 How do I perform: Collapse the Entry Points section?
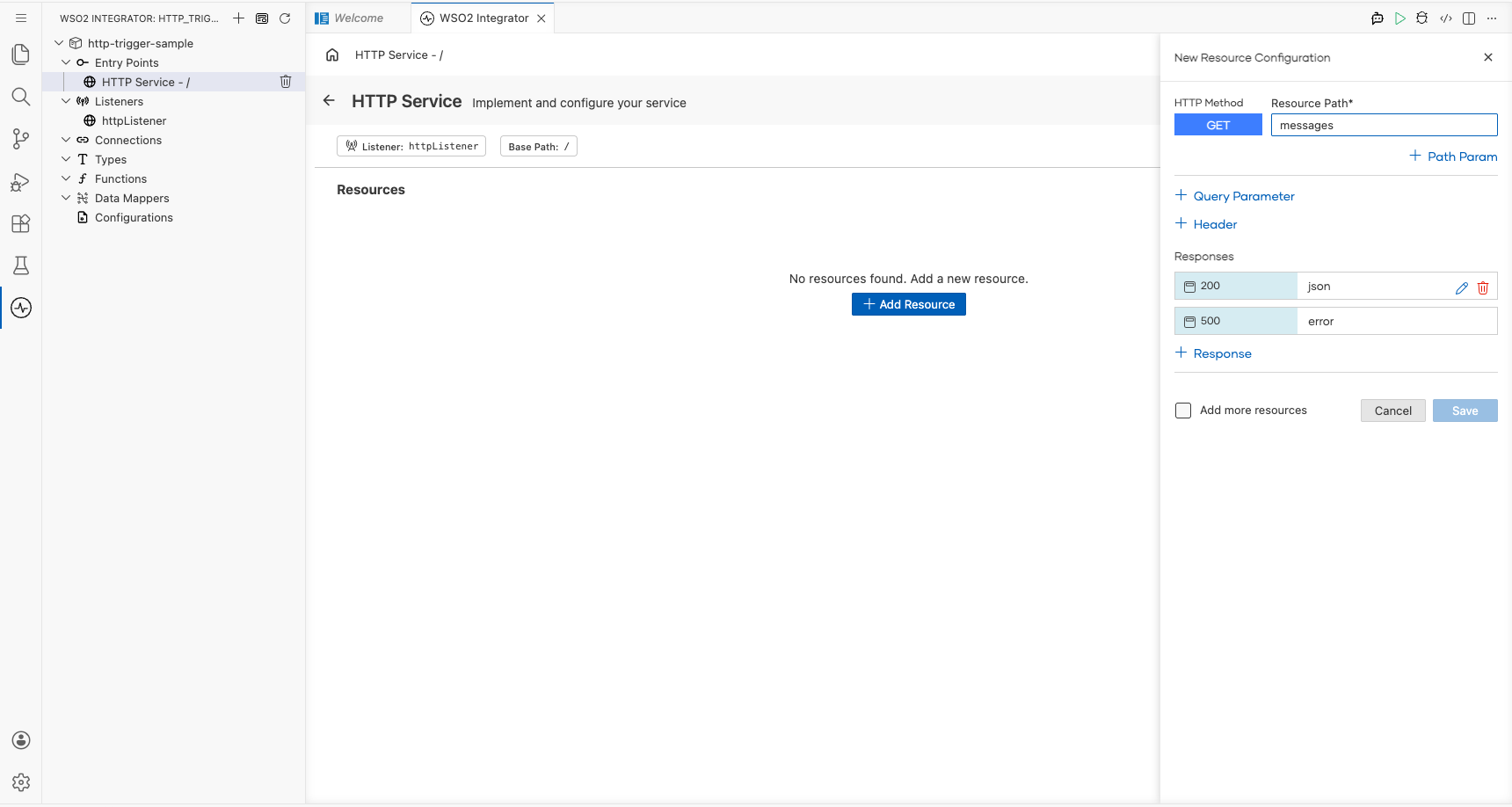66,62
